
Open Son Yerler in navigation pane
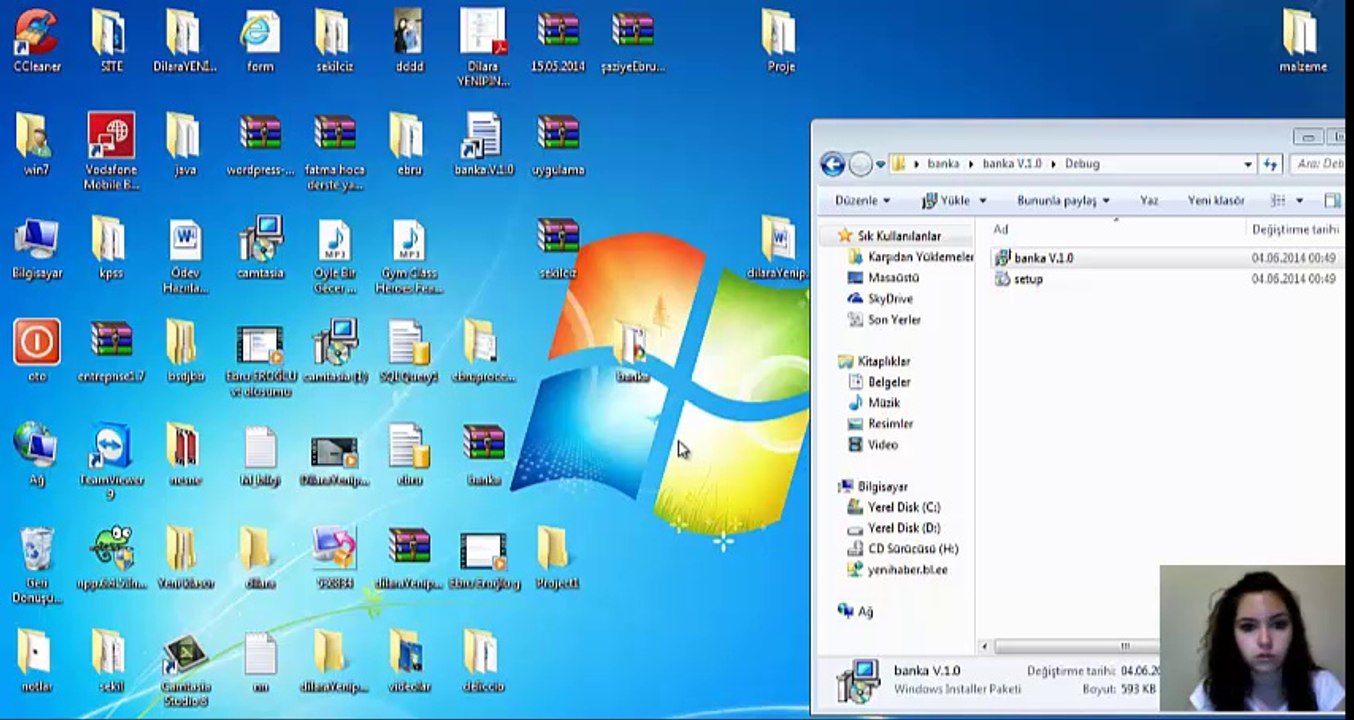point(894,320)
